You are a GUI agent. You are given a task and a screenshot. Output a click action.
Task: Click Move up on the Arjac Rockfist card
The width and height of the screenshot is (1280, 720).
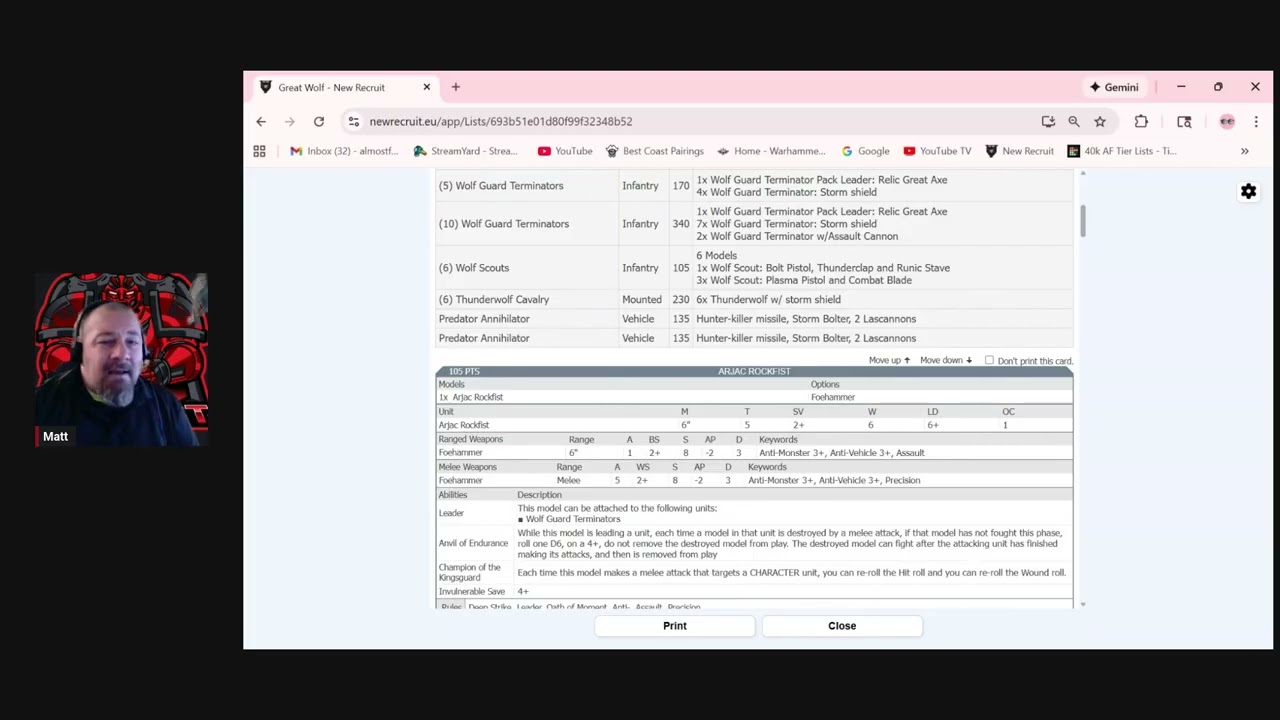(x=889, y=360)
